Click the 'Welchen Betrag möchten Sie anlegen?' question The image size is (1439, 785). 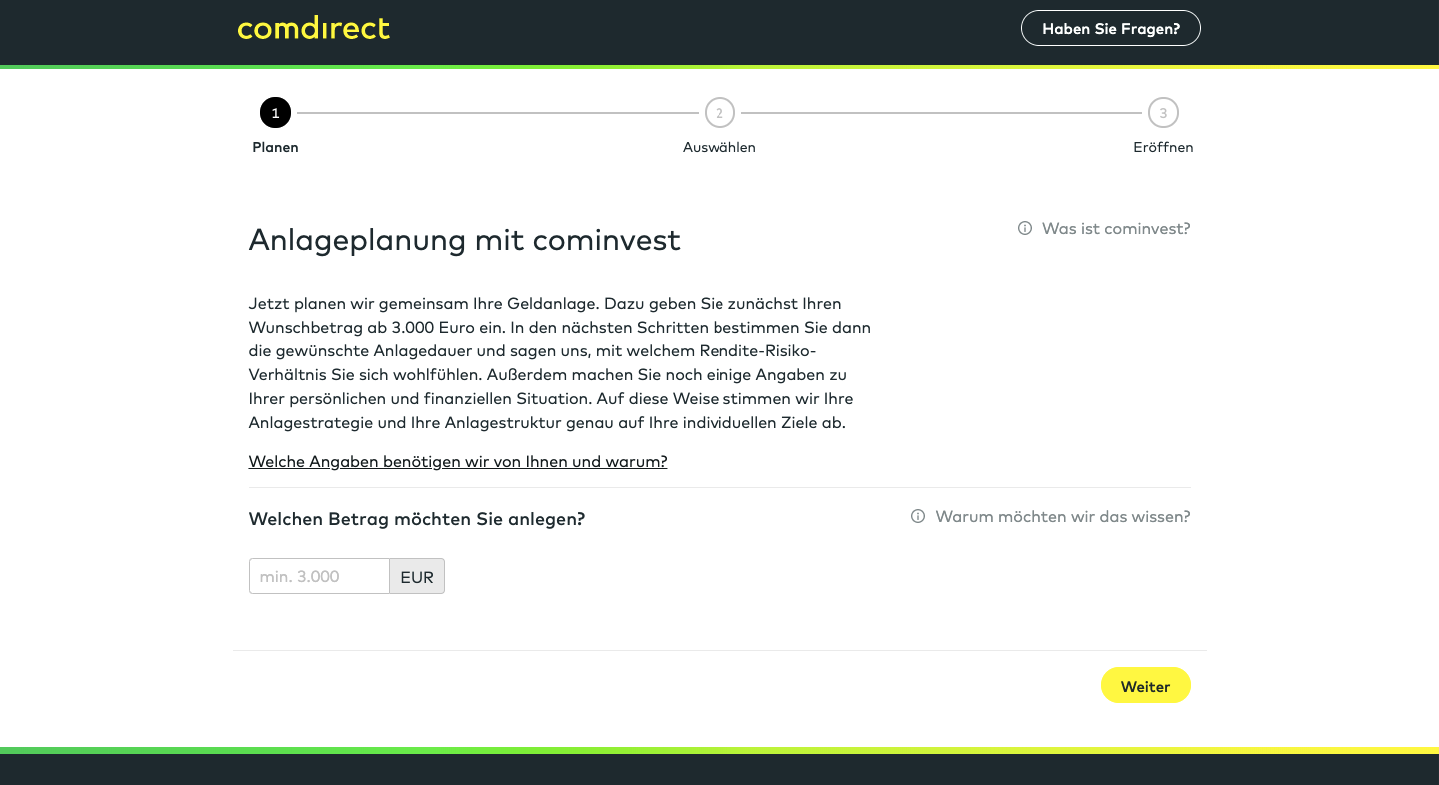pos(417,519)
